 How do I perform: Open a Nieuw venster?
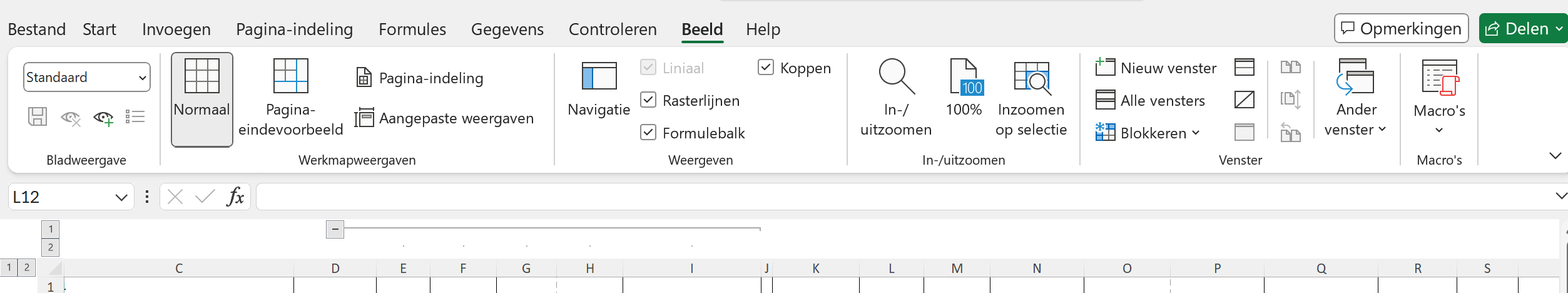pyautogui.click(x=1156, y=68)
